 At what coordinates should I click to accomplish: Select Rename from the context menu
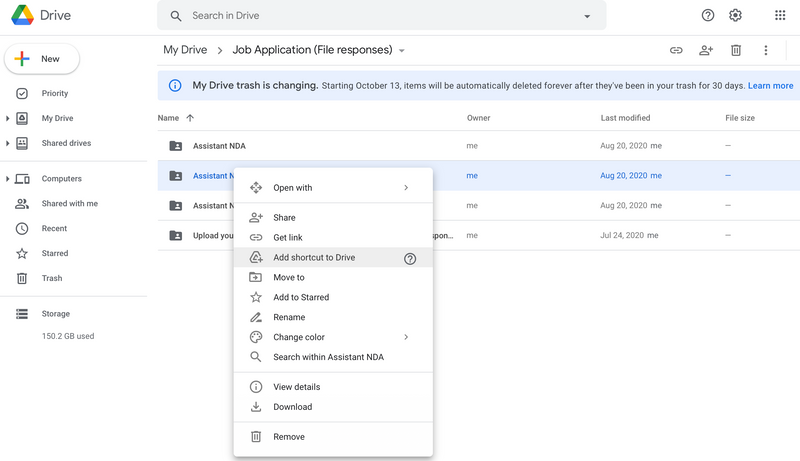(x=289, y=317)
